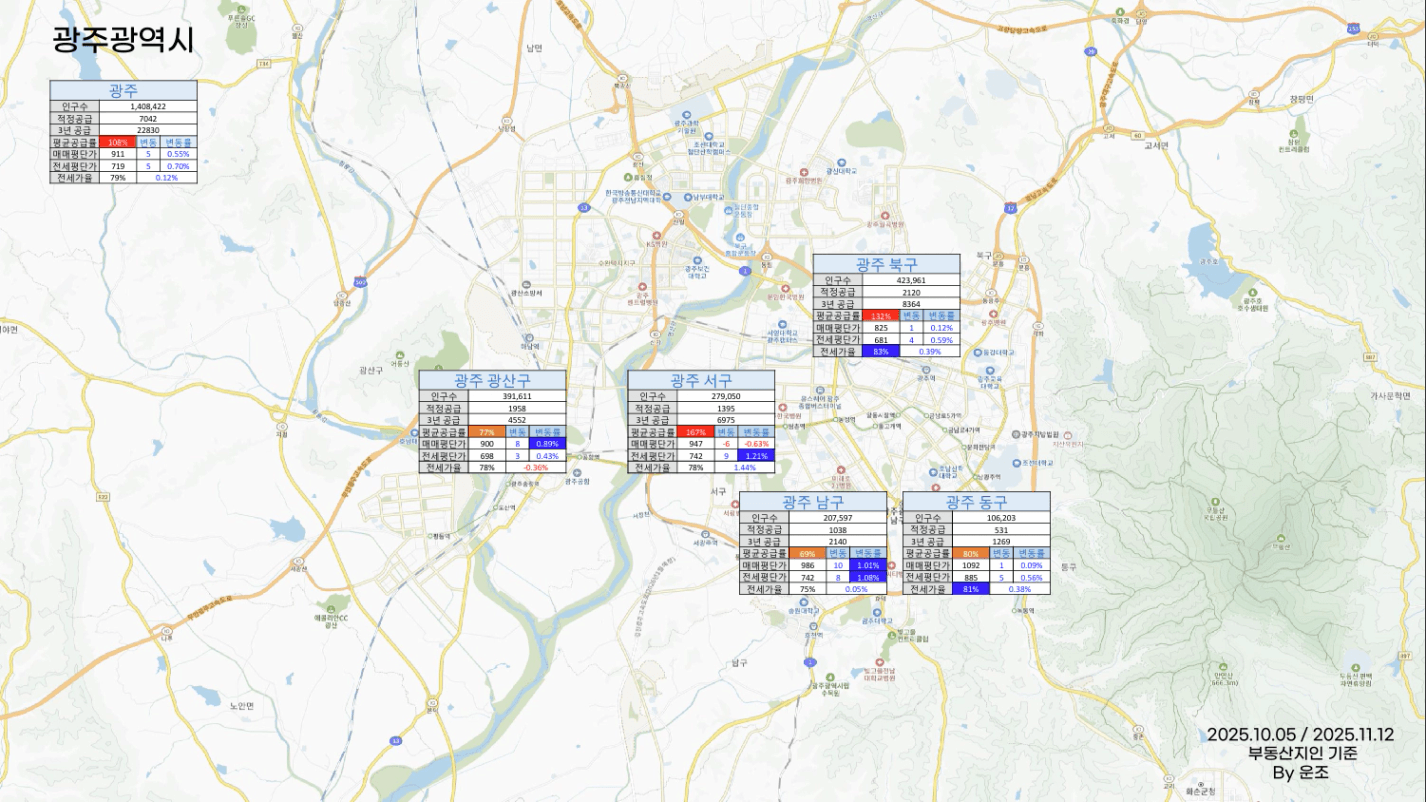This screenshot has width=1426, height=802.
Task: Select the 광주 서구 table header
Action: (x=701, y=381)
